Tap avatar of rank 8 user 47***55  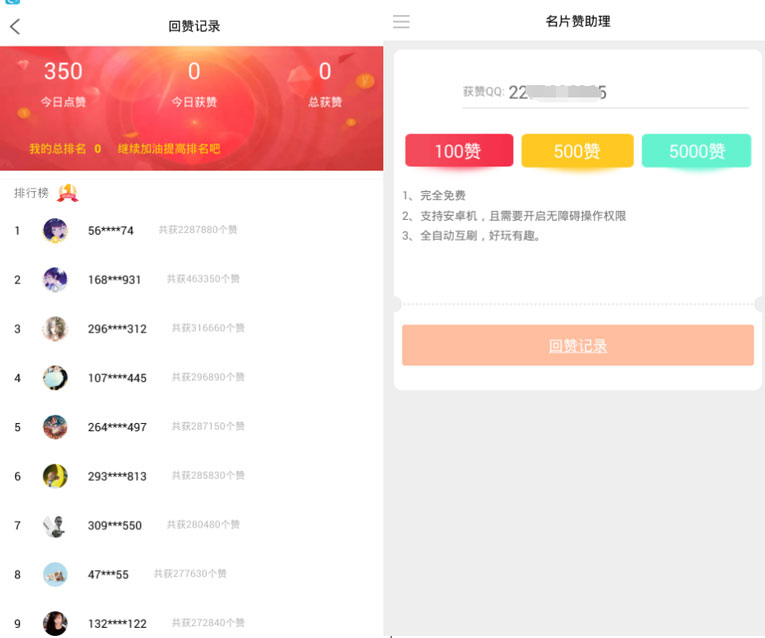[x=55, y=574]
